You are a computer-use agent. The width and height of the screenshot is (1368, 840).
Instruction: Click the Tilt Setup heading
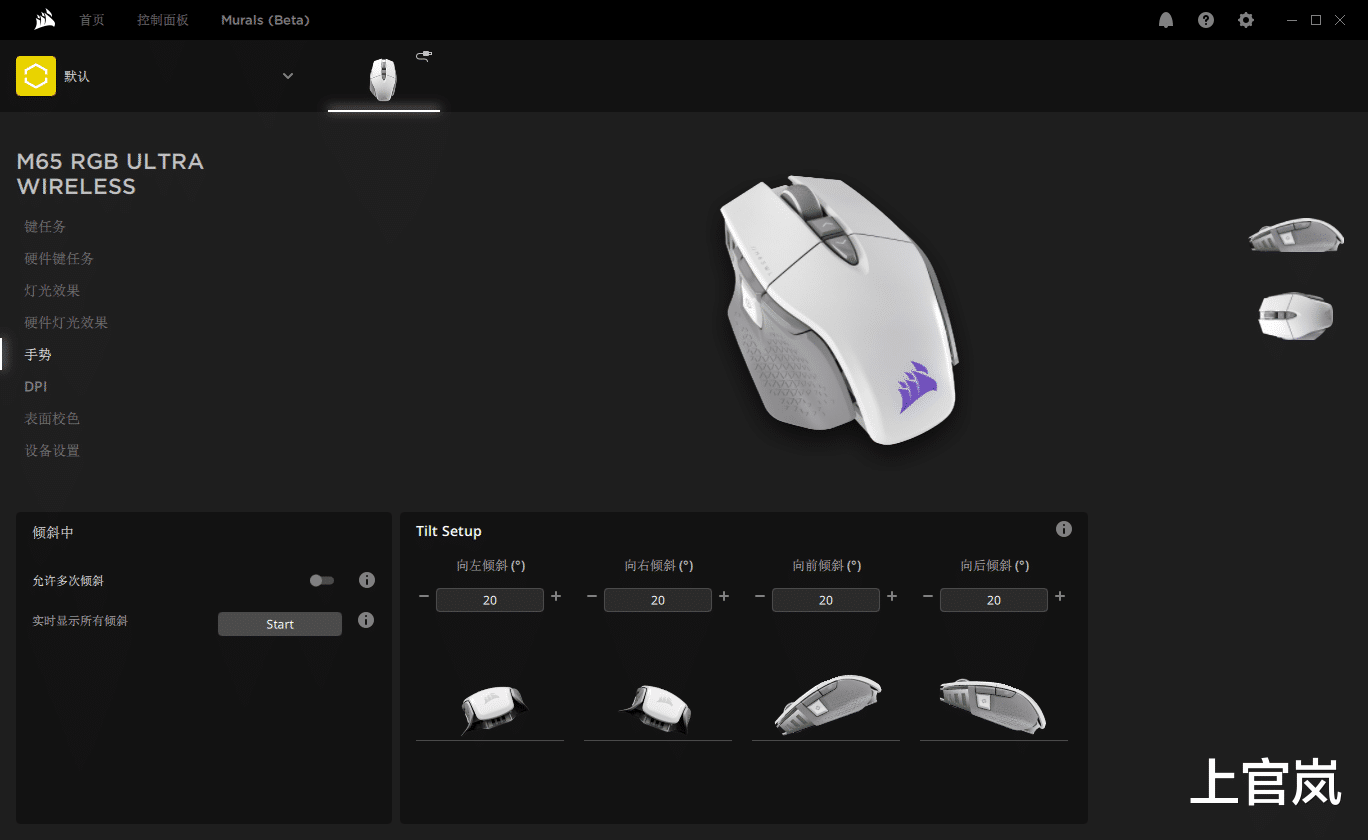449,531
